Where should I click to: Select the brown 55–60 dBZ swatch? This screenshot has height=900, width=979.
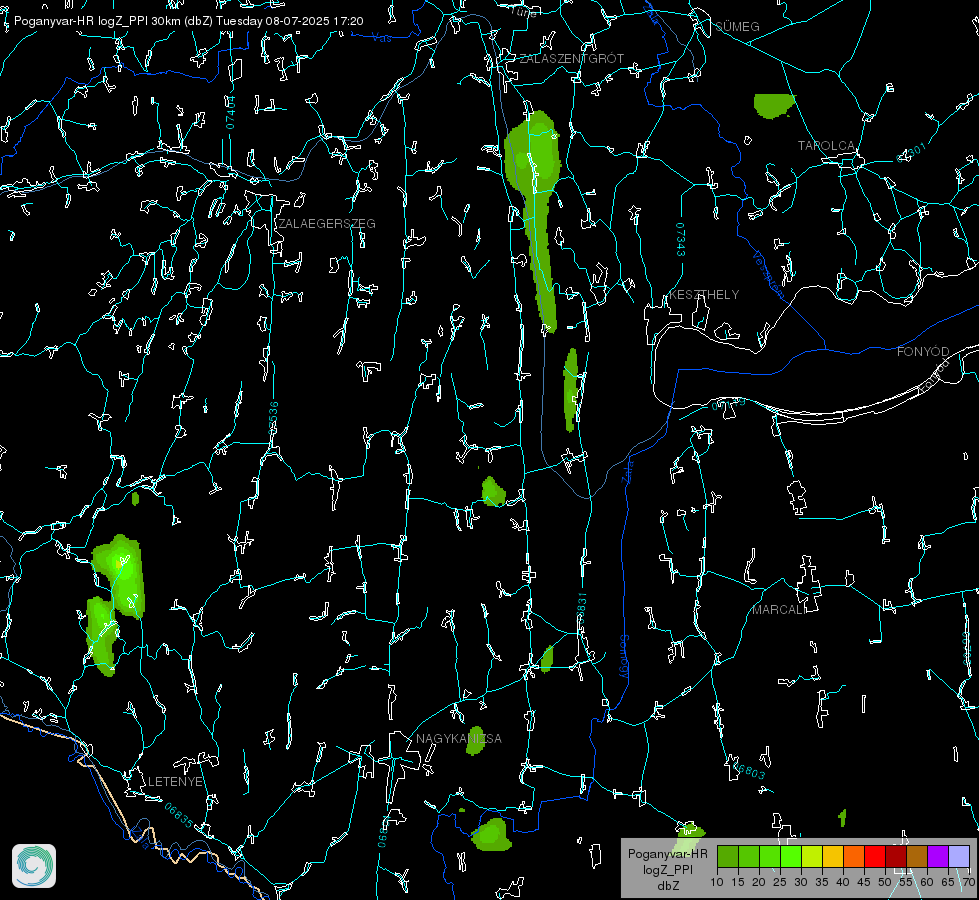click(917, 856)
